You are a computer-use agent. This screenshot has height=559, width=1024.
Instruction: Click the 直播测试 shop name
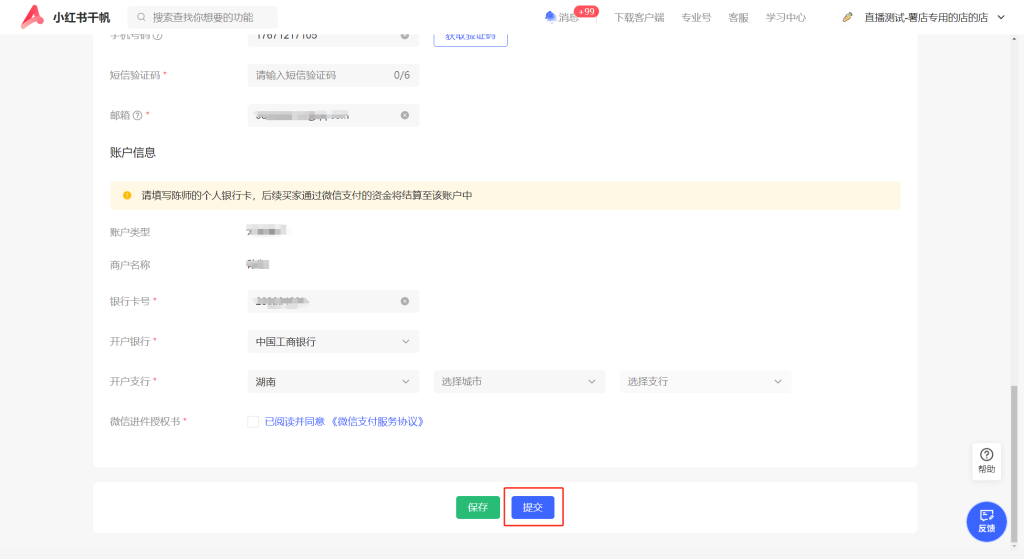[926, 18]
